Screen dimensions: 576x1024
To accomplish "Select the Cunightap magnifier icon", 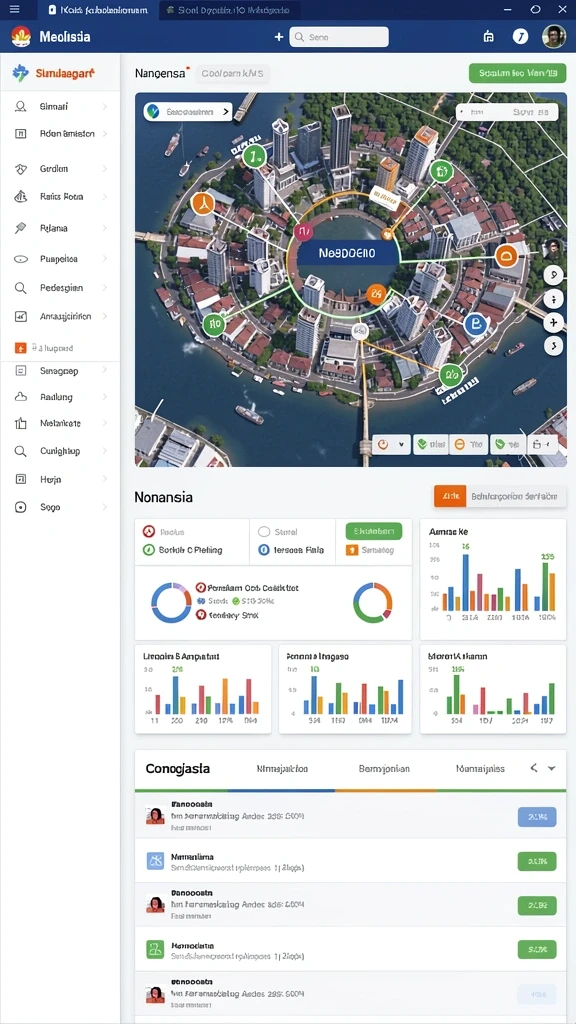I will tap(20, 451).
